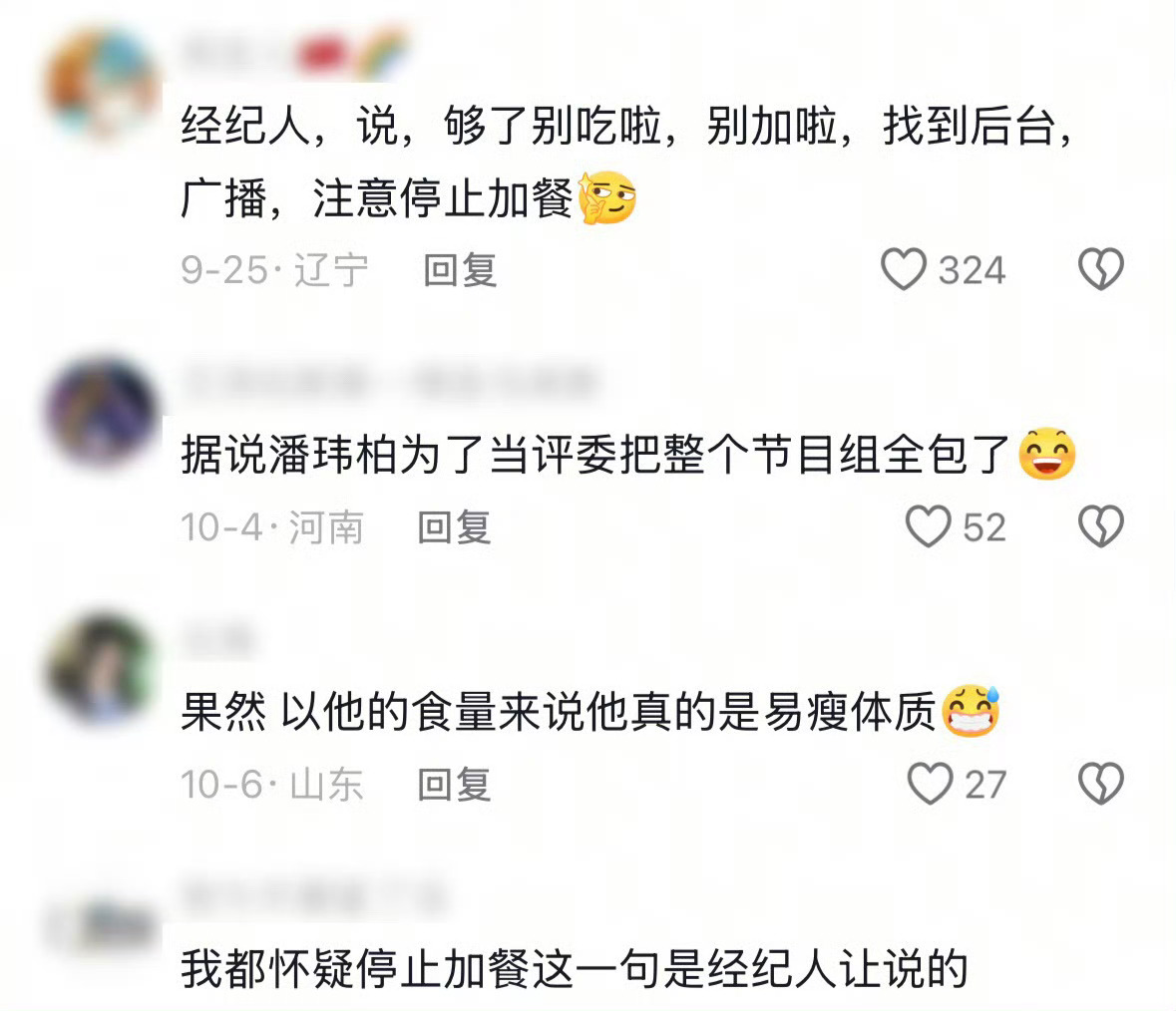Screen dimensions: 1176x1011
Task: Select the comment 果然 以他的食量来说
Action: coord(590,711)
